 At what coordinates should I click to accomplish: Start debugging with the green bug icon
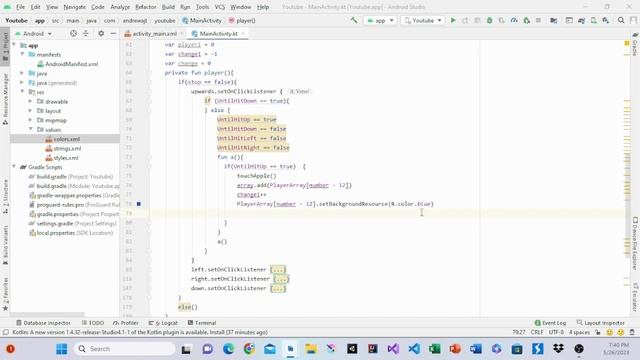[x=489, y=20]
